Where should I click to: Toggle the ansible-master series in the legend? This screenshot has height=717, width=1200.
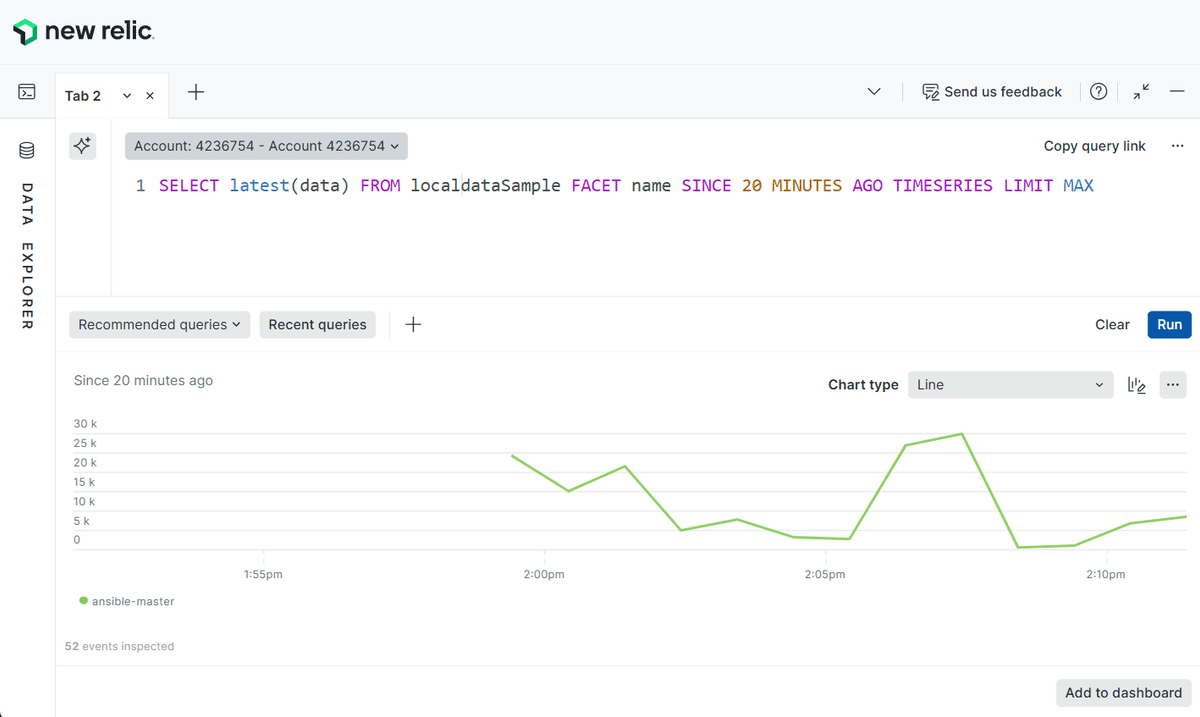click(x=128, y=600)
